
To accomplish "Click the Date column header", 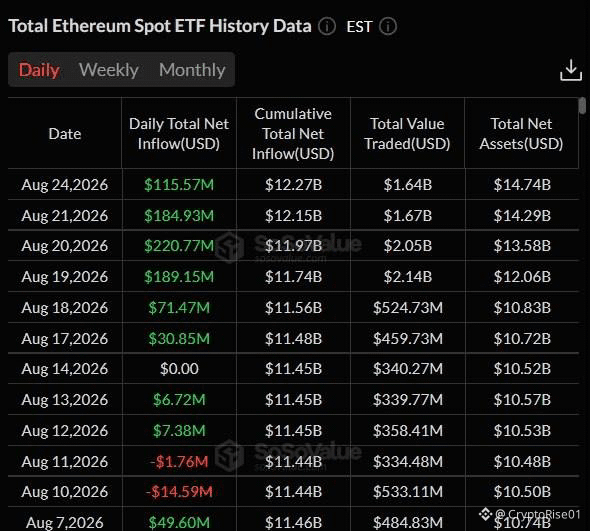I will 65,134.
